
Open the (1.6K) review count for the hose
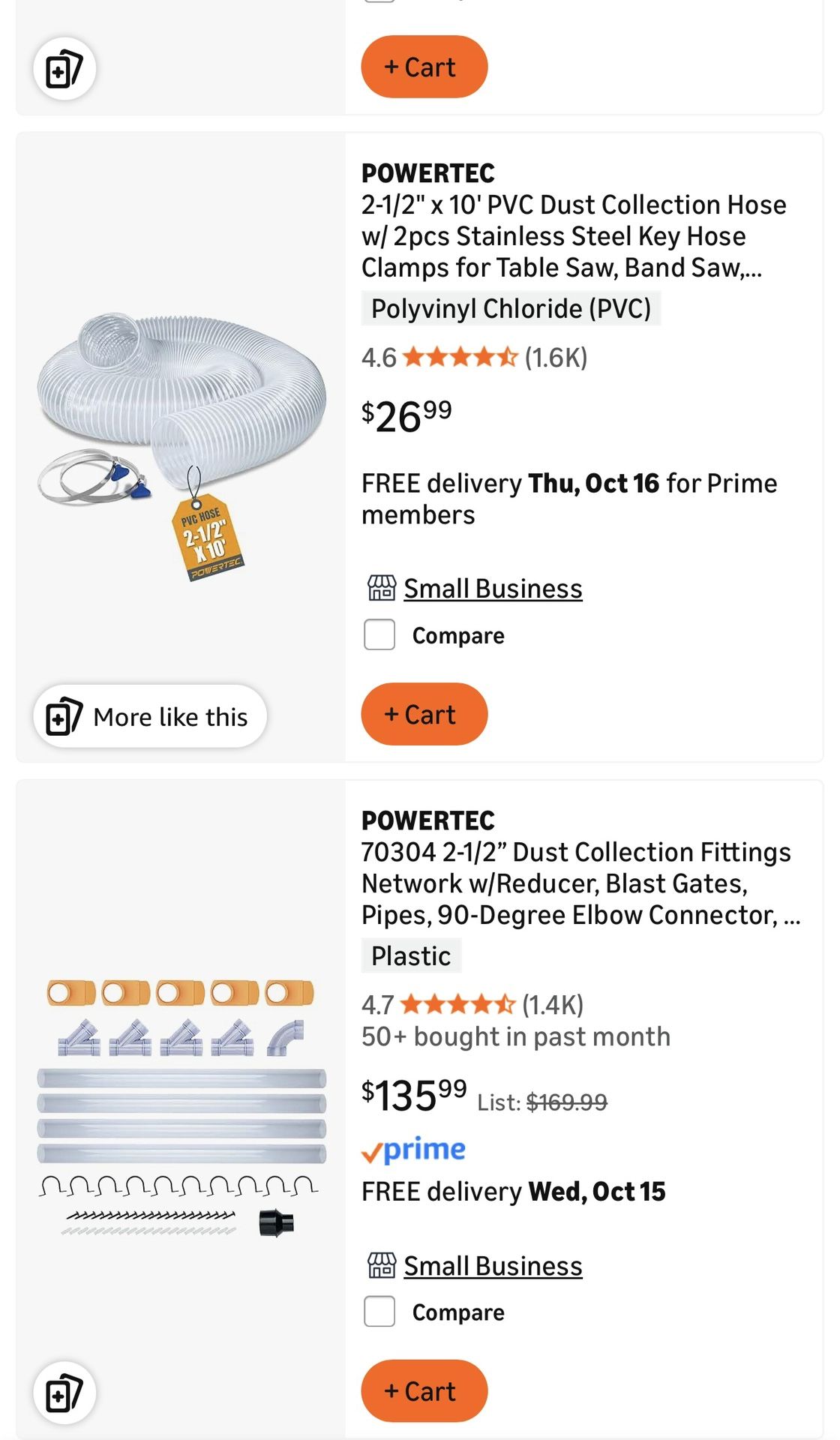(x=556, y=358)
